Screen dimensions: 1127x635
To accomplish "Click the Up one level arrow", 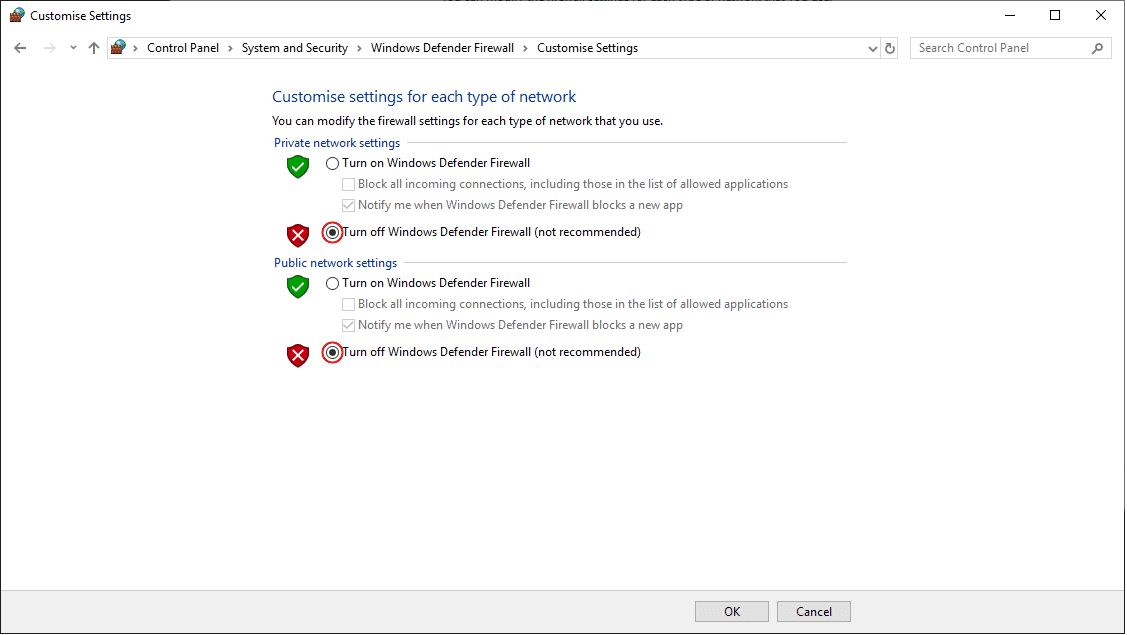I will (x=94, y=48).
